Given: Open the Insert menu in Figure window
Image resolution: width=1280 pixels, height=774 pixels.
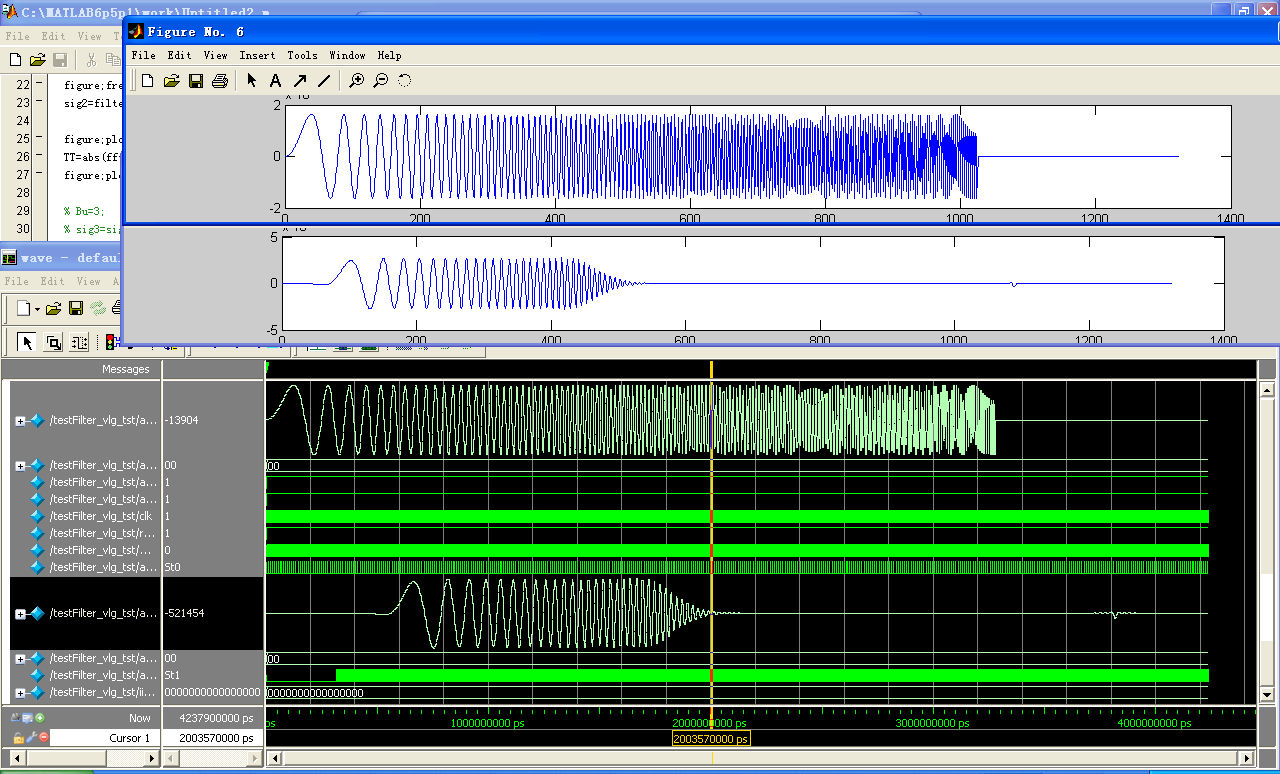Looking at the screenshot, I should pyautogui.click(x=257, y=56).
